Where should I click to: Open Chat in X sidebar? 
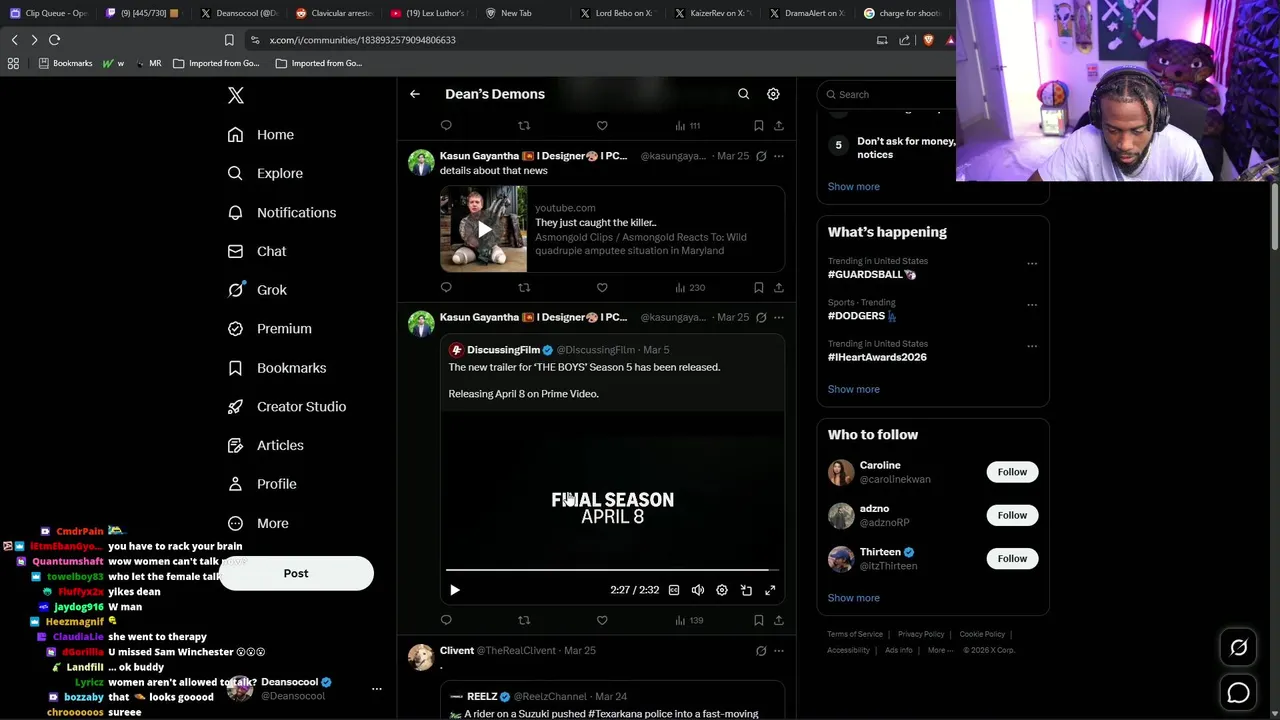(256, 251)
